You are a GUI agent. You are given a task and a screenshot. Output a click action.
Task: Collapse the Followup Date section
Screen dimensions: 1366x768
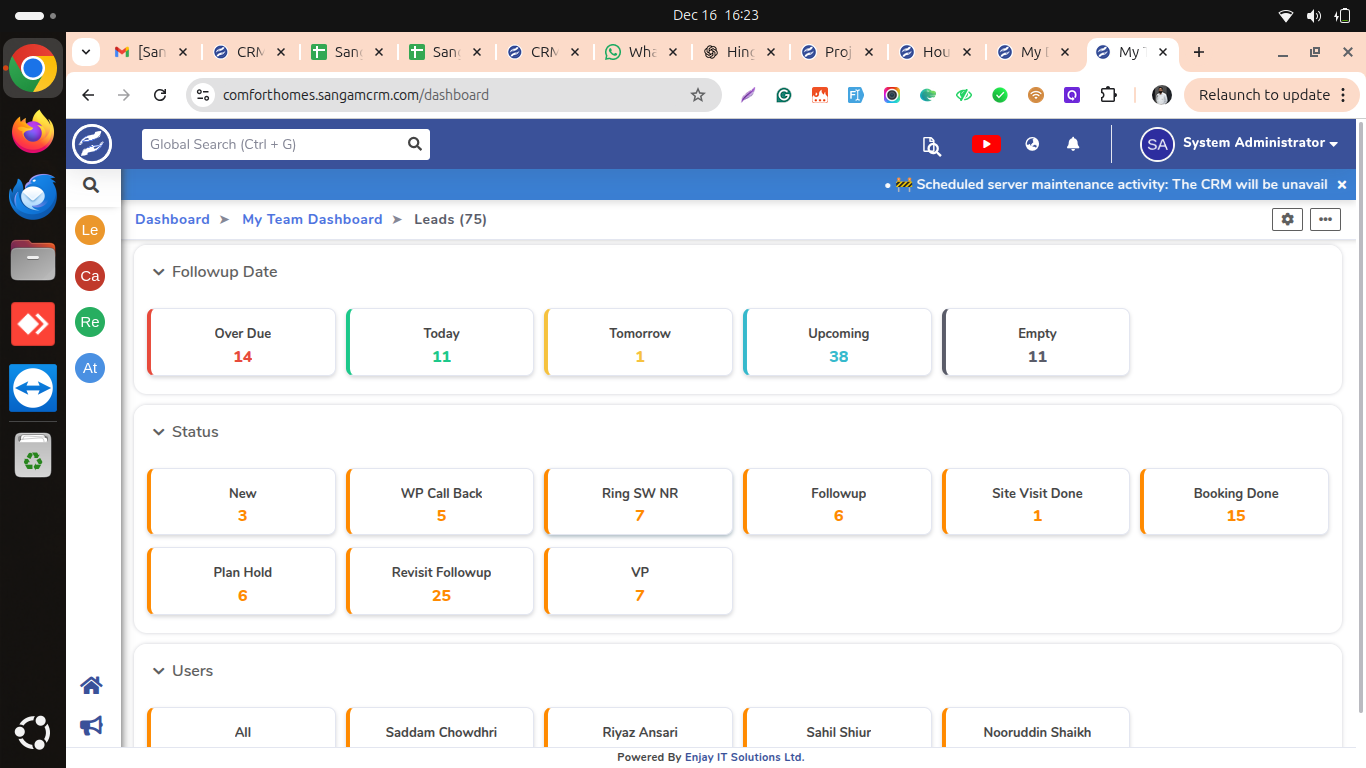tap(158, 272)
